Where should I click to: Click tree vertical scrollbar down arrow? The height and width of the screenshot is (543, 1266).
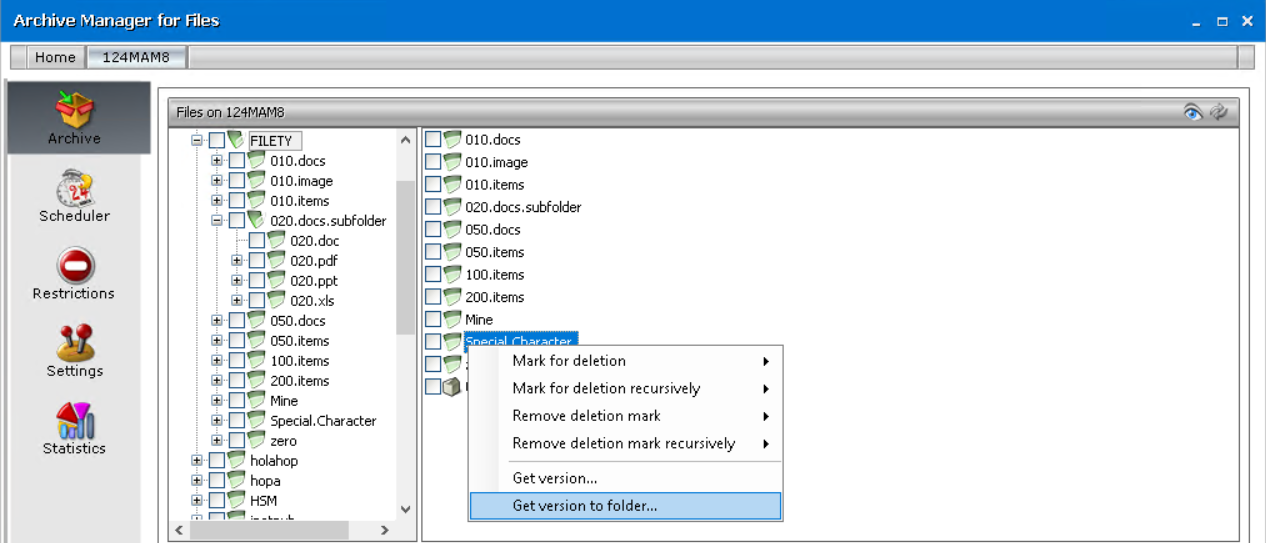coord(405,510)
